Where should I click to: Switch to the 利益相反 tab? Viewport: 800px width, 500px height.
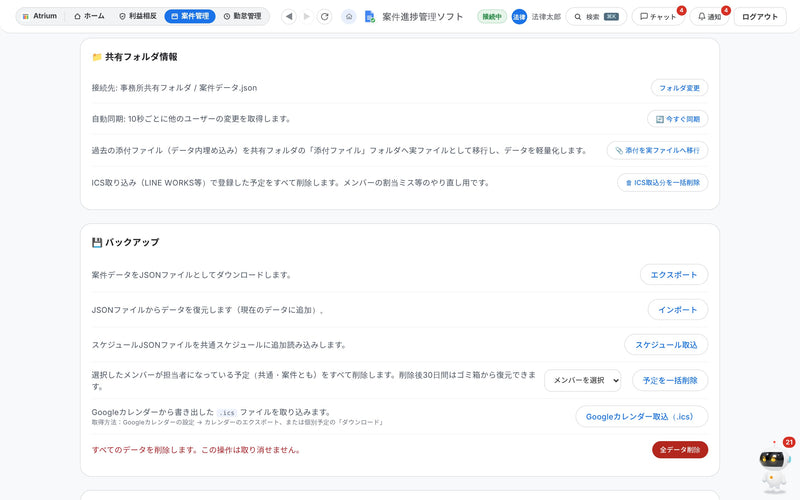(x=138, y=16)
